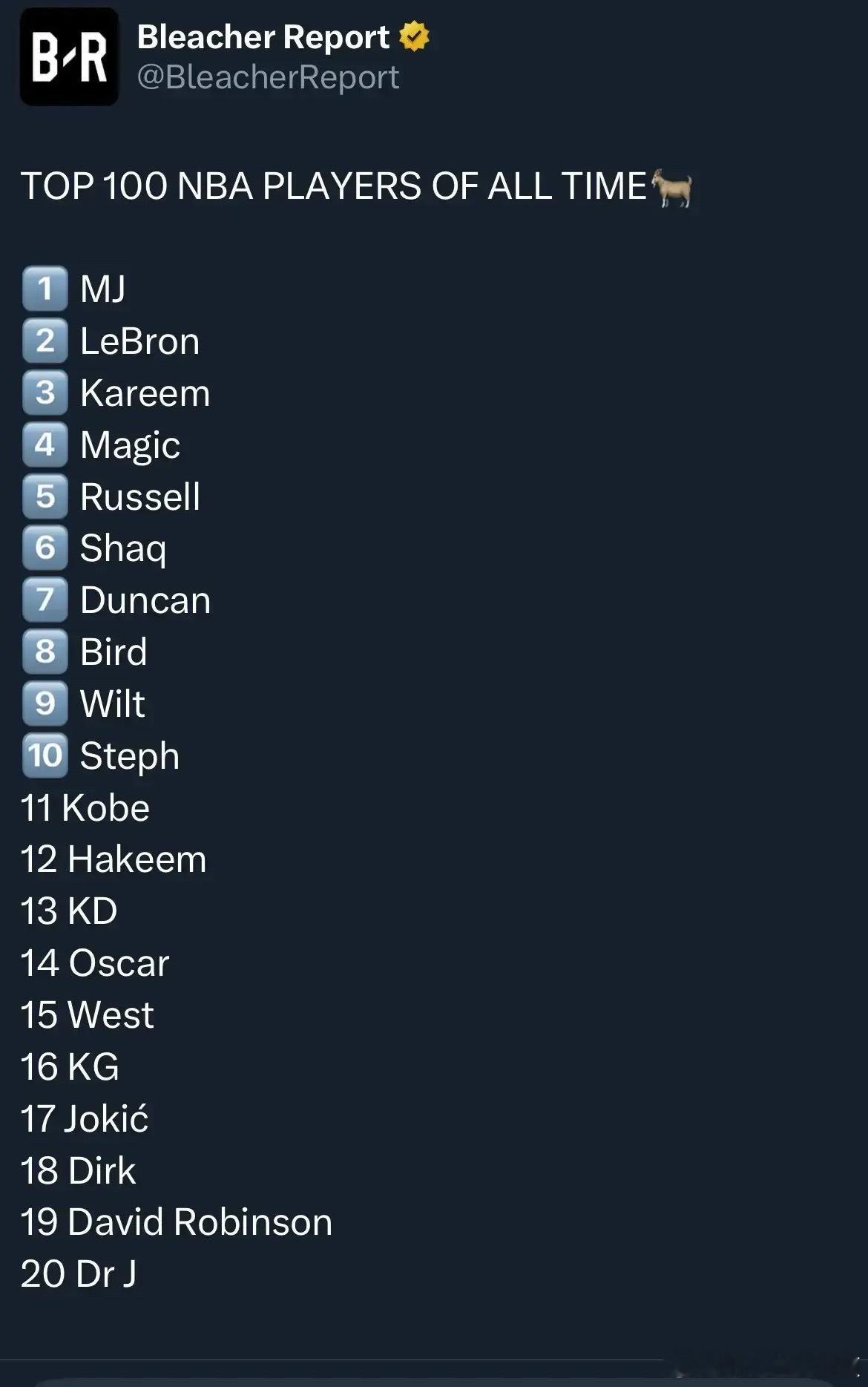Open the @BleacherReport handle link

coord(269,77)
